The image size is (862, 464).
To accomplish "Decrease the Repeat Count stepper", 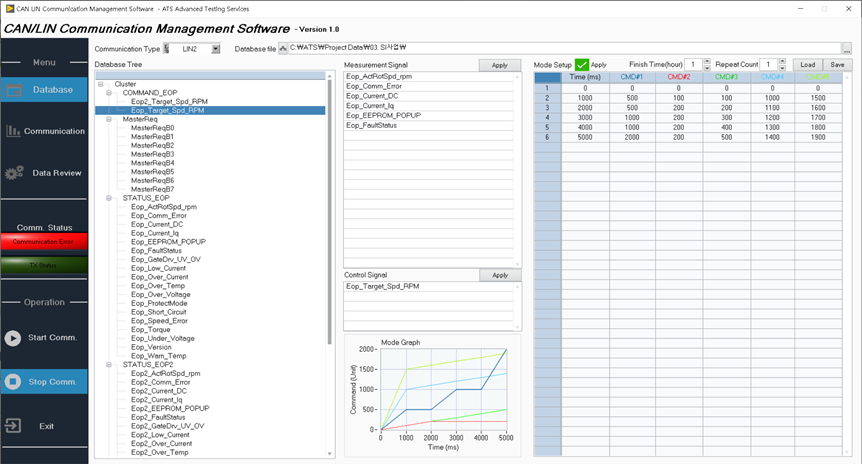I will tap(782, 68).
